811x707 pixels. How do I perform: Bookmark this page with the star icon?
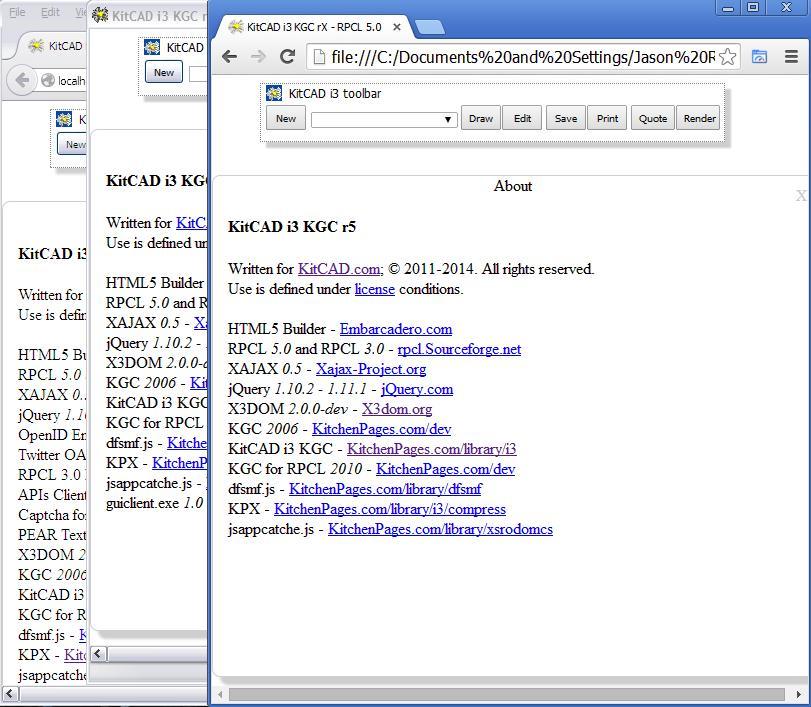[x=727, y=57]
